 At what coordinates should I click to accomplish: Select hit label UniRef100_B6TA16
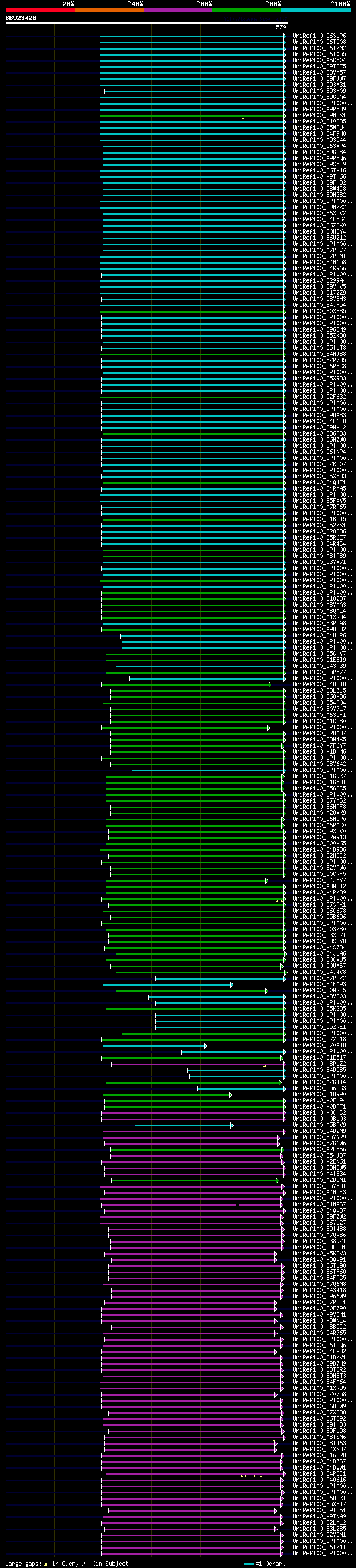point(319,170)
